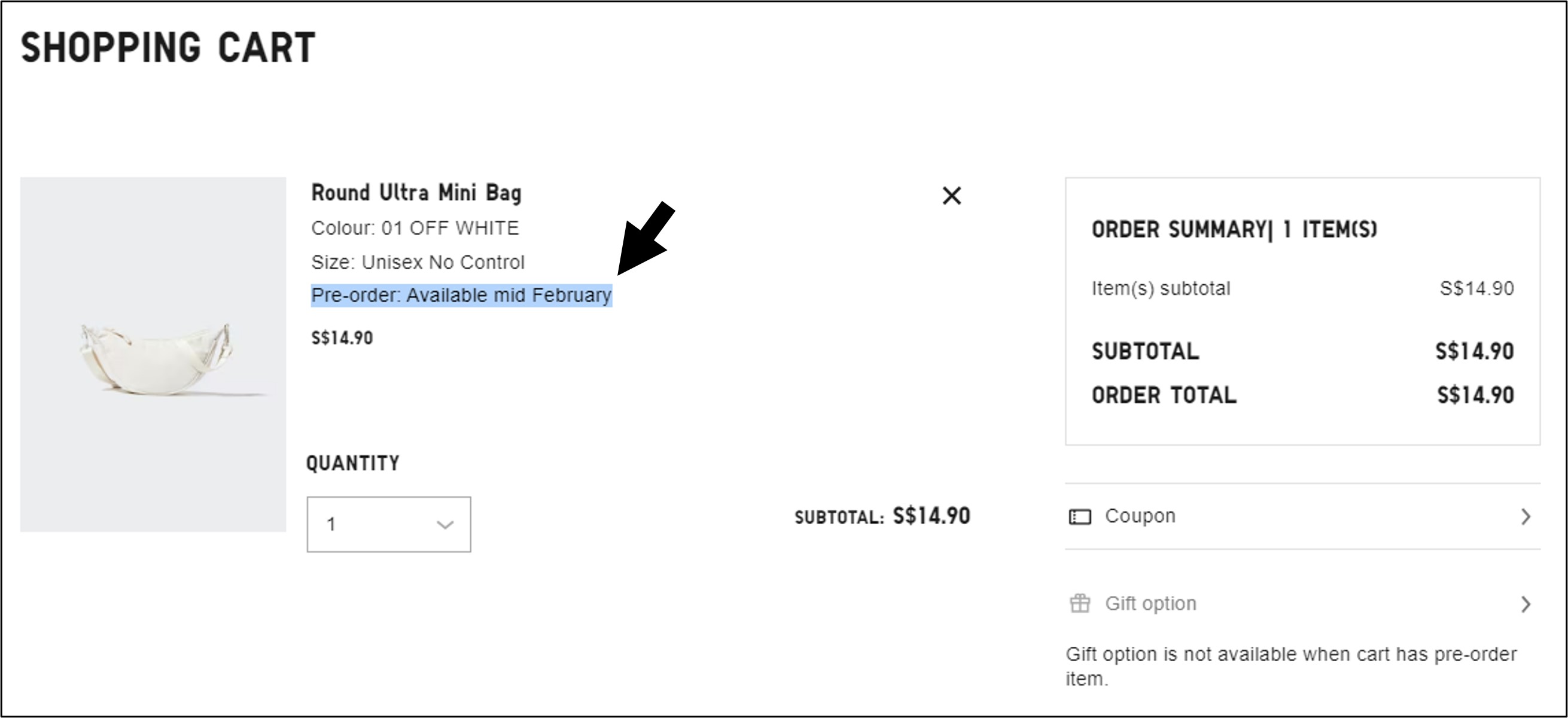Select the Gift option label
The image size is (1568, 718).
coord(1150,604)
